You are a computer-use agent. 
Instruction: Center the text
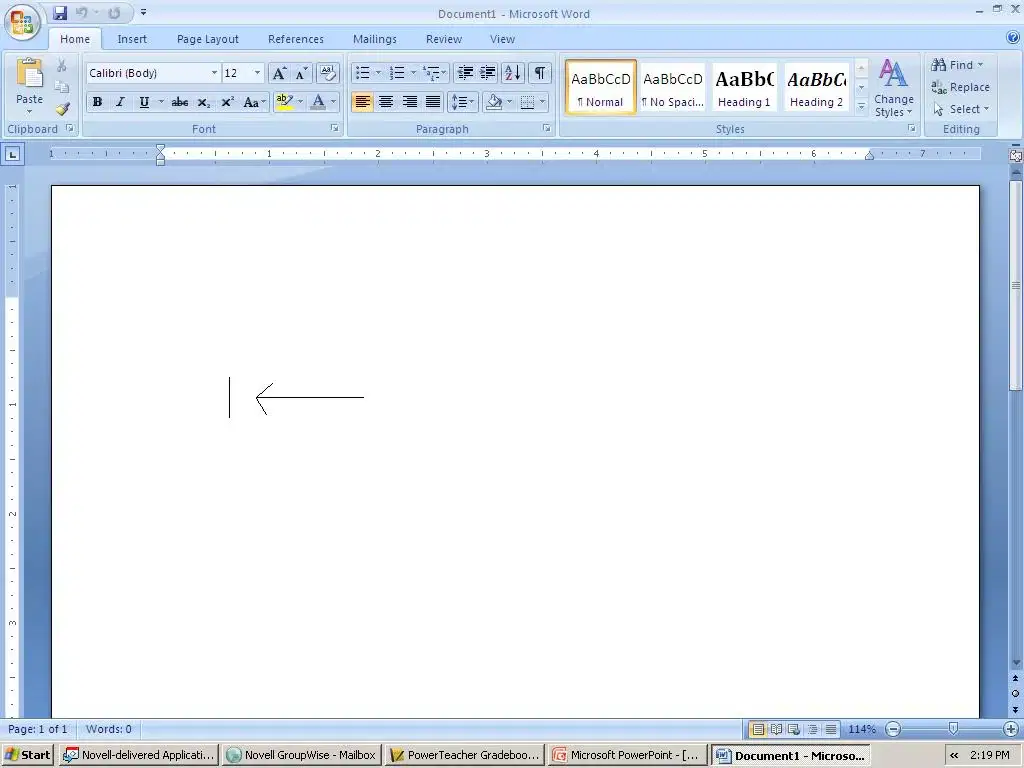point(386,103)
